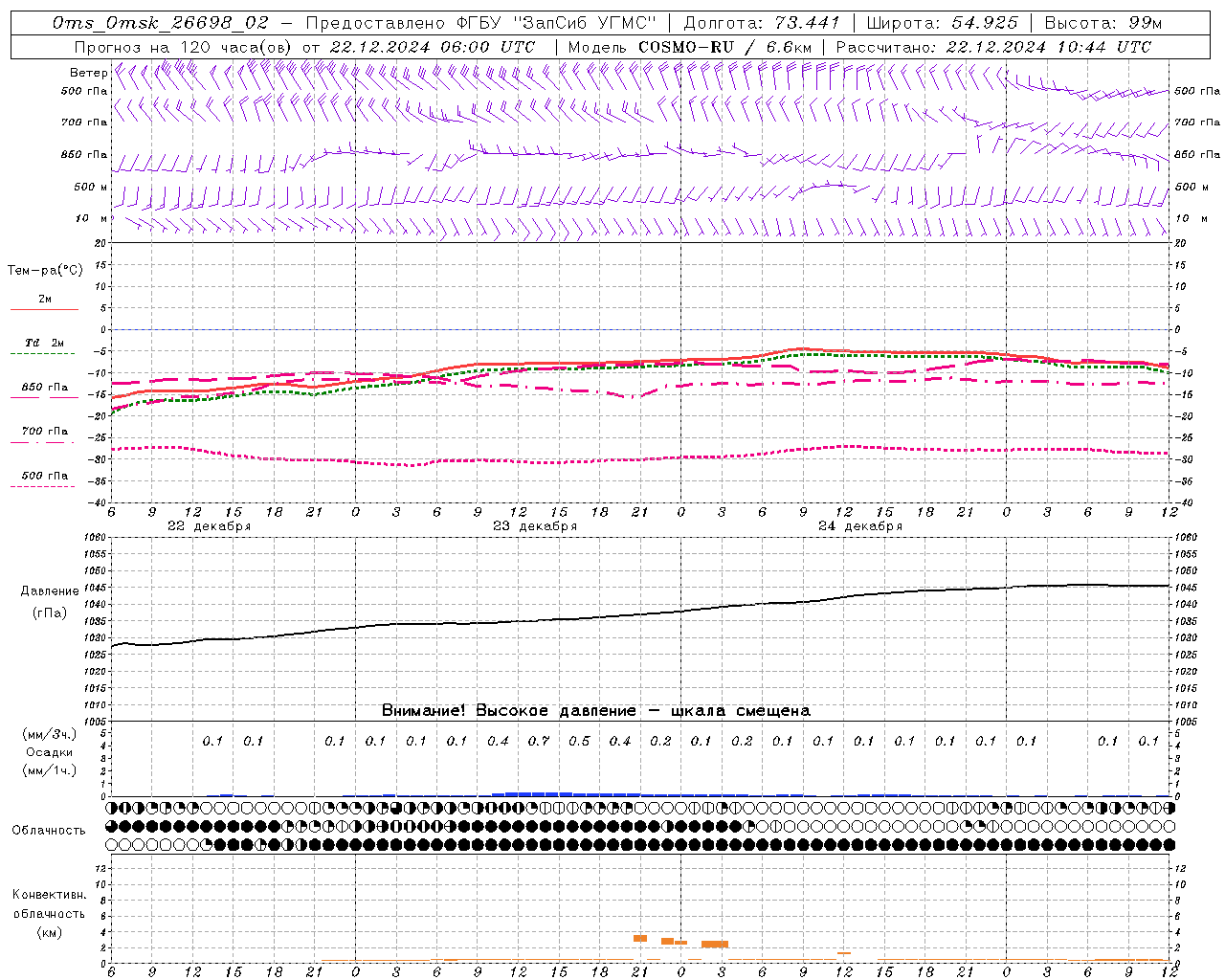1225x980 pixels.
Task: Select the Давление panel label
Action: click(50, 591)
